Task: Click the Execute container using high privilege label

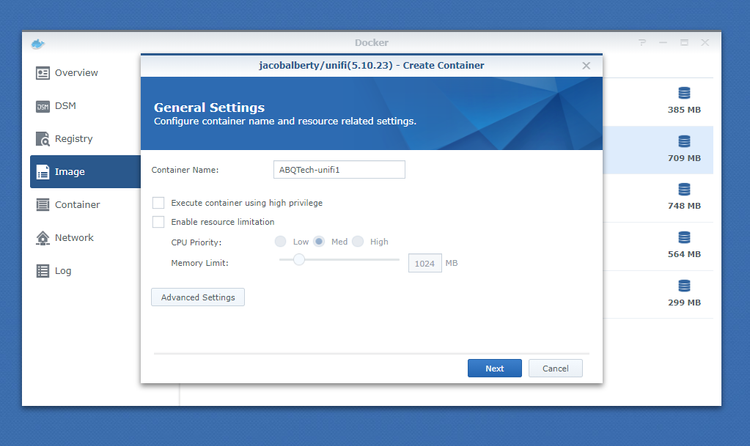Action: [247, 203]
